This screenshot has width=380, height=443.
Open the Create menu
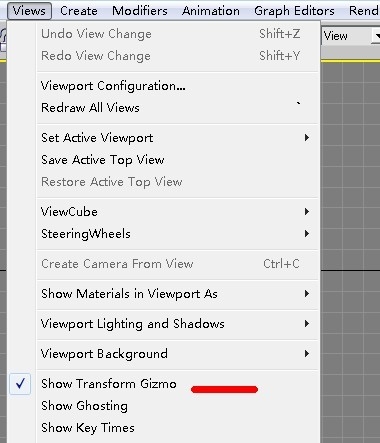(79, 11)
